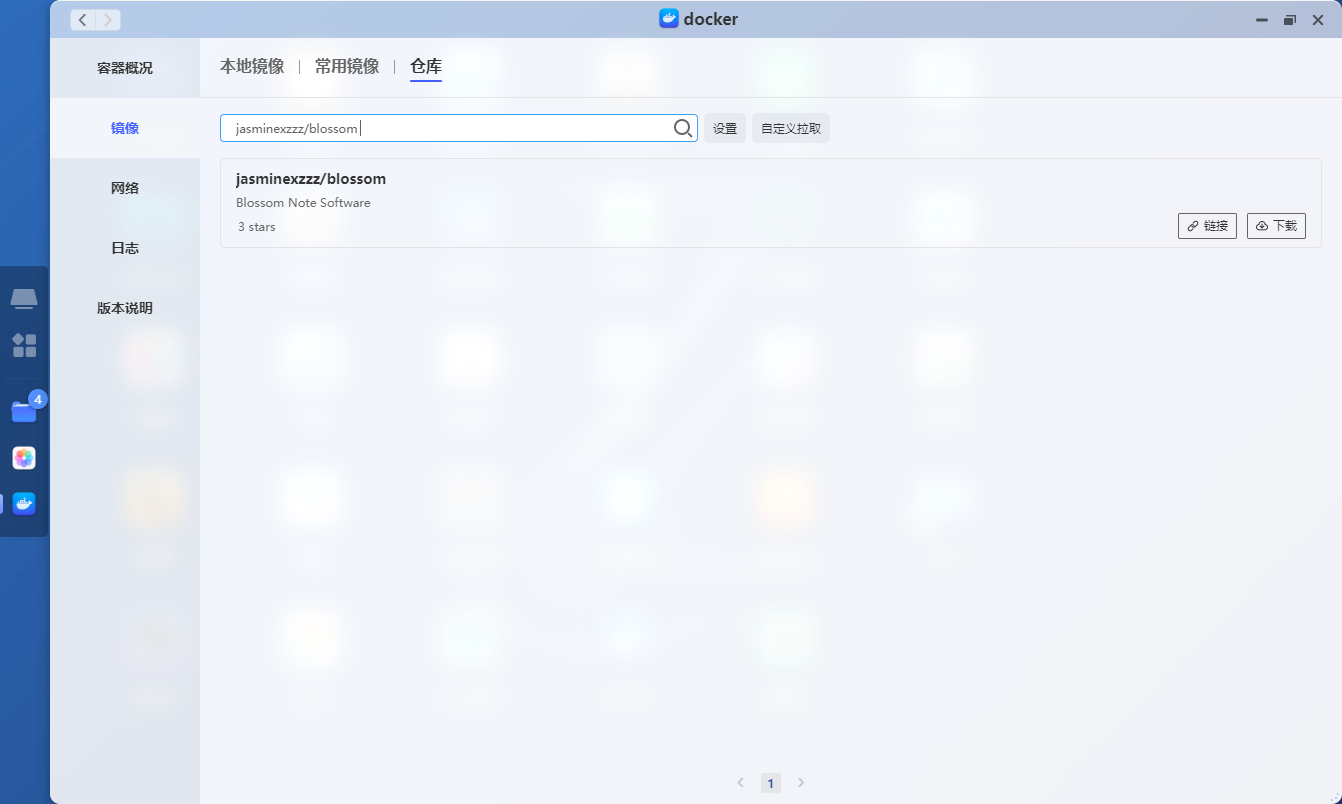Click the 设置 button

point(725,128)
